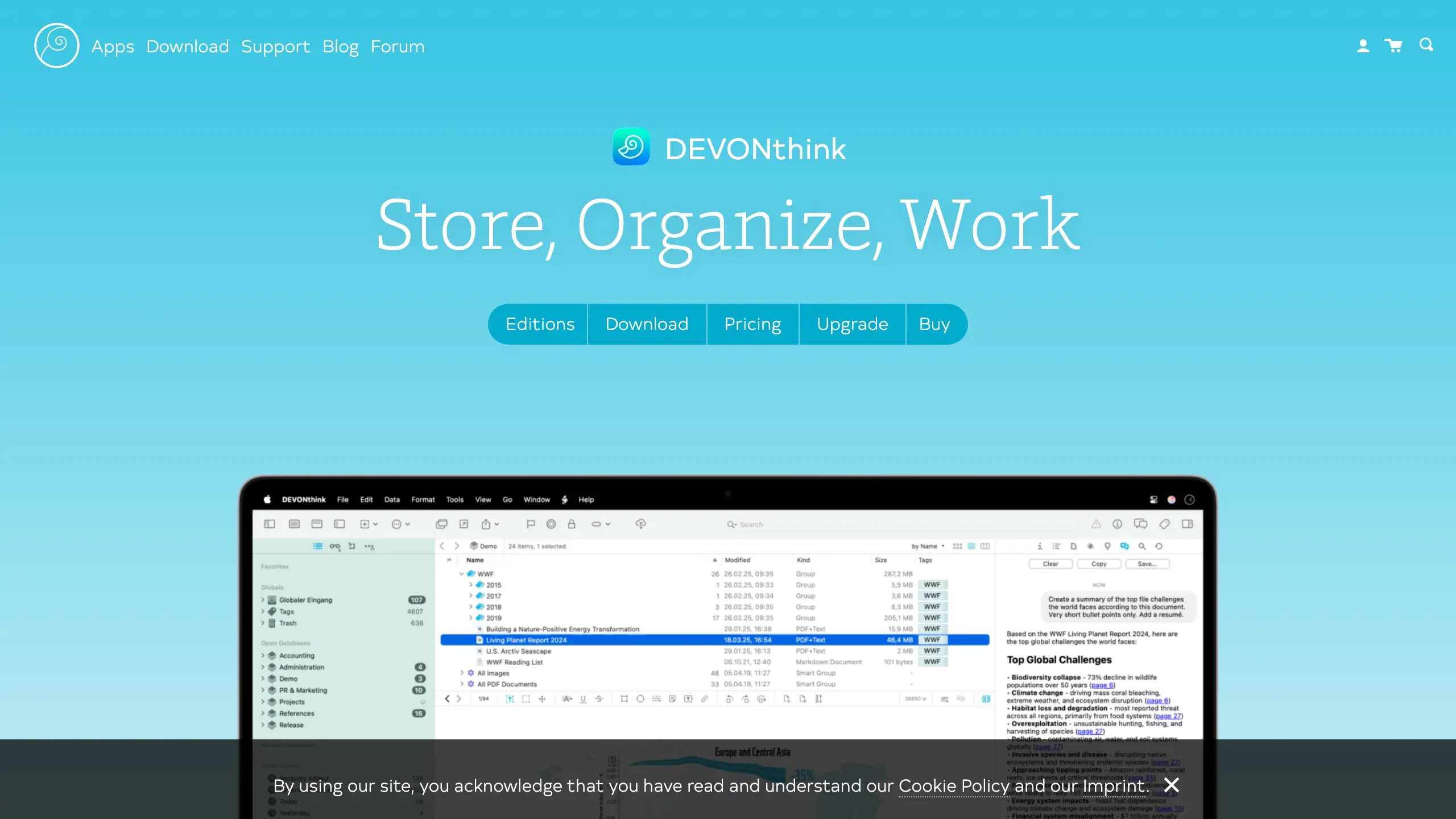Click the Modified column header
The height and width of the screenshot is (819, 1456).
[x=737, y=560]
